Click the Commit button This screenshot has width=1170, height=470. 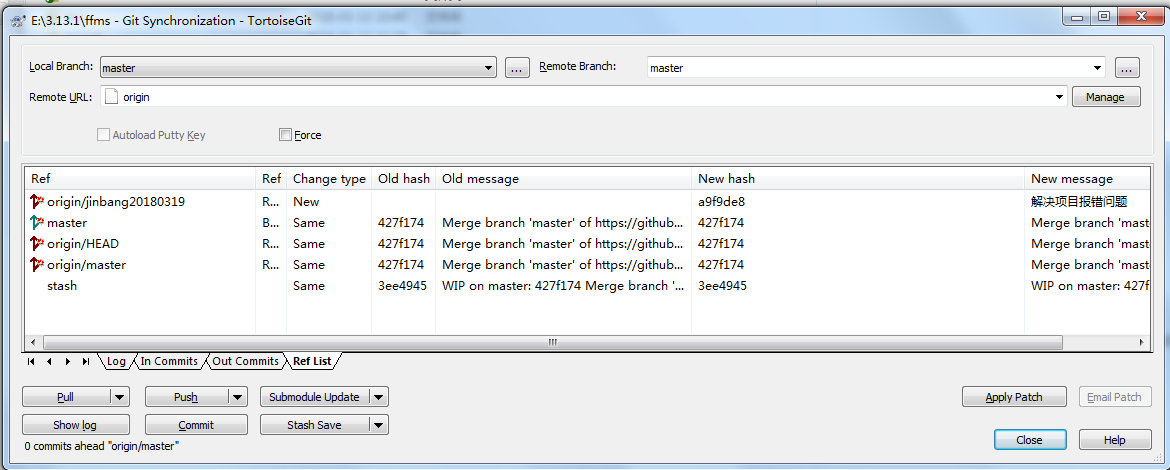coord(196,425)
